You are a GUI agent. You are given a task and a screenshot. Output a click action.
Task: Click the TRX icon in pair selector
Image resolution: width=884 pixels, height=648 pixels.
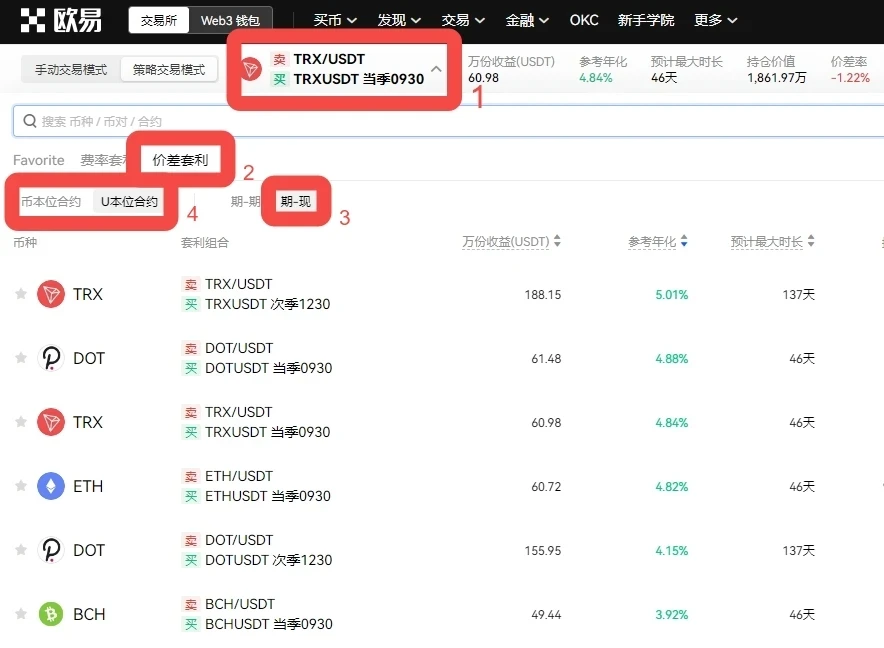click(253, 69)
